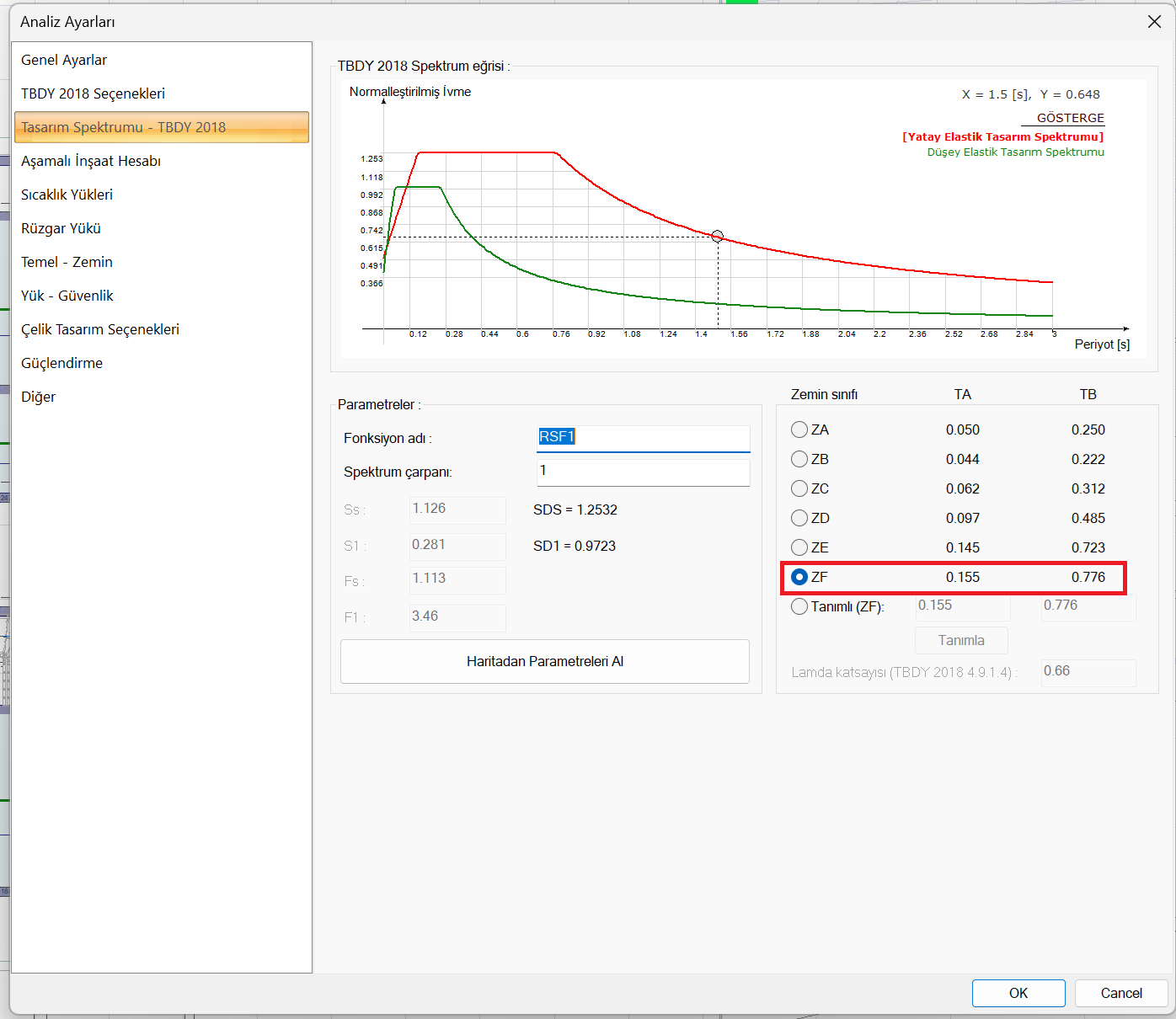Click the Fonksiyon adı input field

pyautogui.click(x=643, y=437)
